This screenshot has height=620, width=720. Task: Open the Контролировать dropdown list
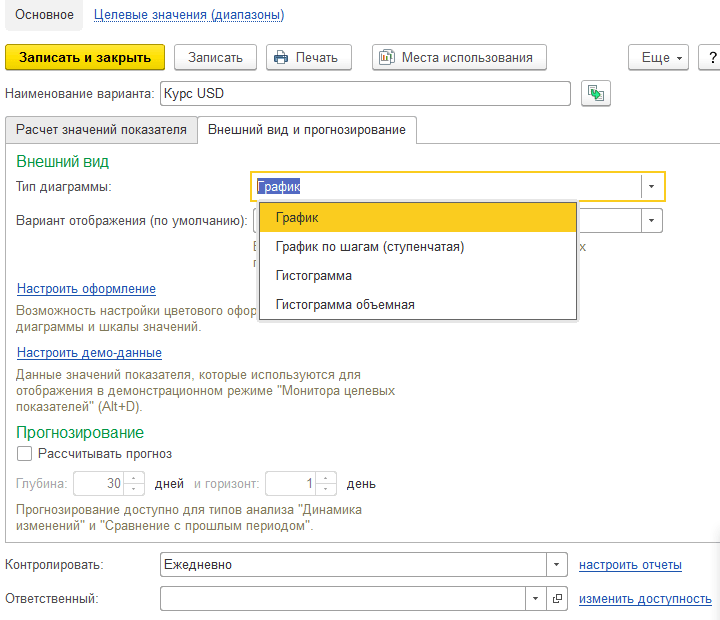[556, 565]
